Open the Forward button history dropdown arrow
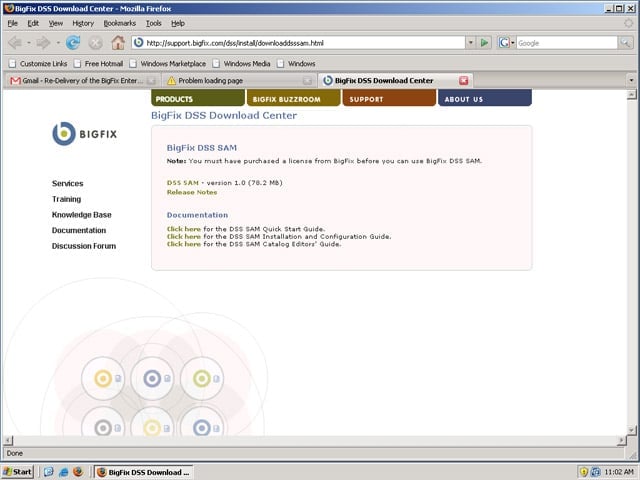This screenshot has height=480, width=640. coord(58,42)
